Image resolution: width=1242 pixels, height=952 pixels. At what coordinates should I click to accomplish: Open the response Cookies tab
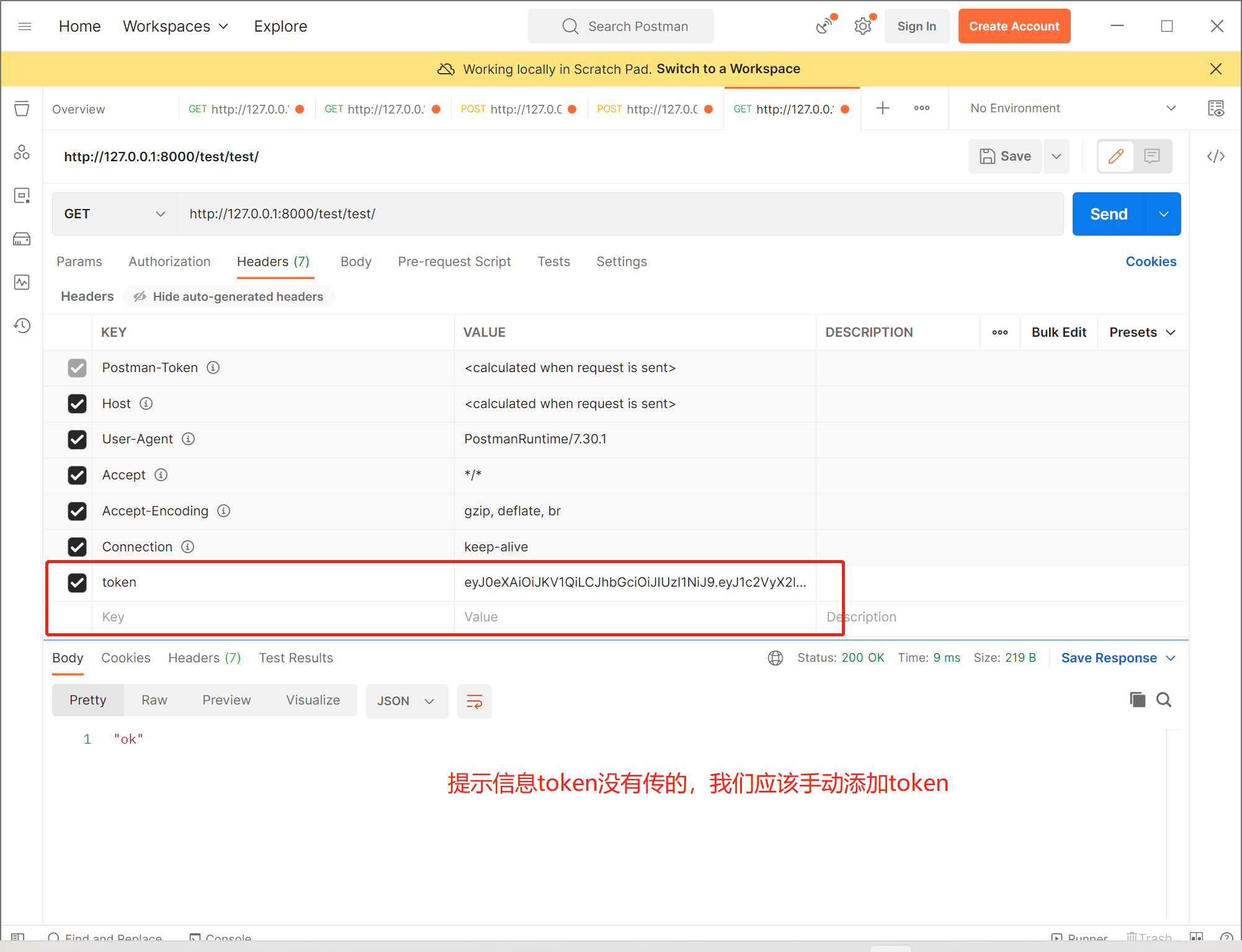(x=126, y=658)
